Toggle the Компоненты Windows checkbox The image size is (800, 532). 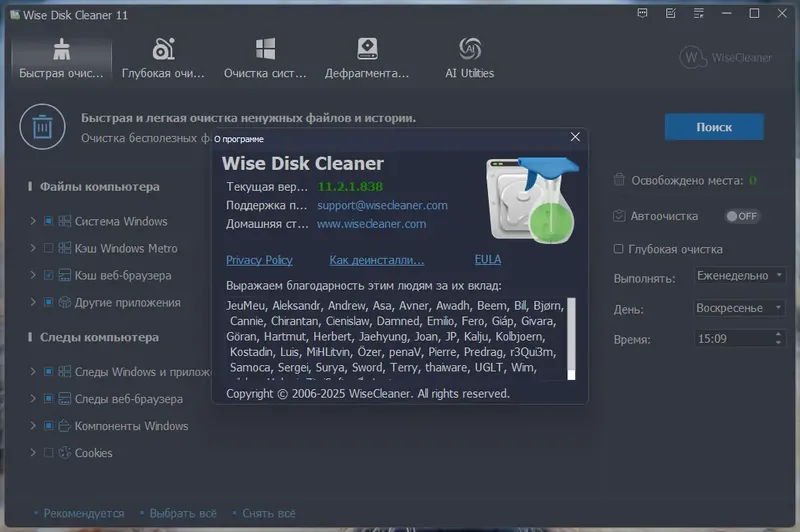48,425
